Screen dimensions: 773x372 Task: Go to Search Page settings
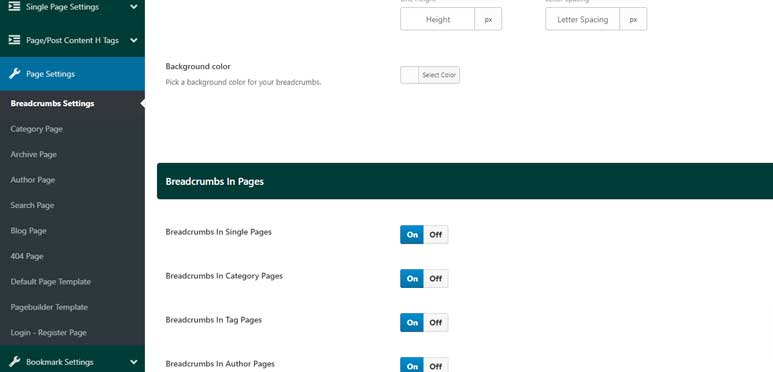coord(32,205)
